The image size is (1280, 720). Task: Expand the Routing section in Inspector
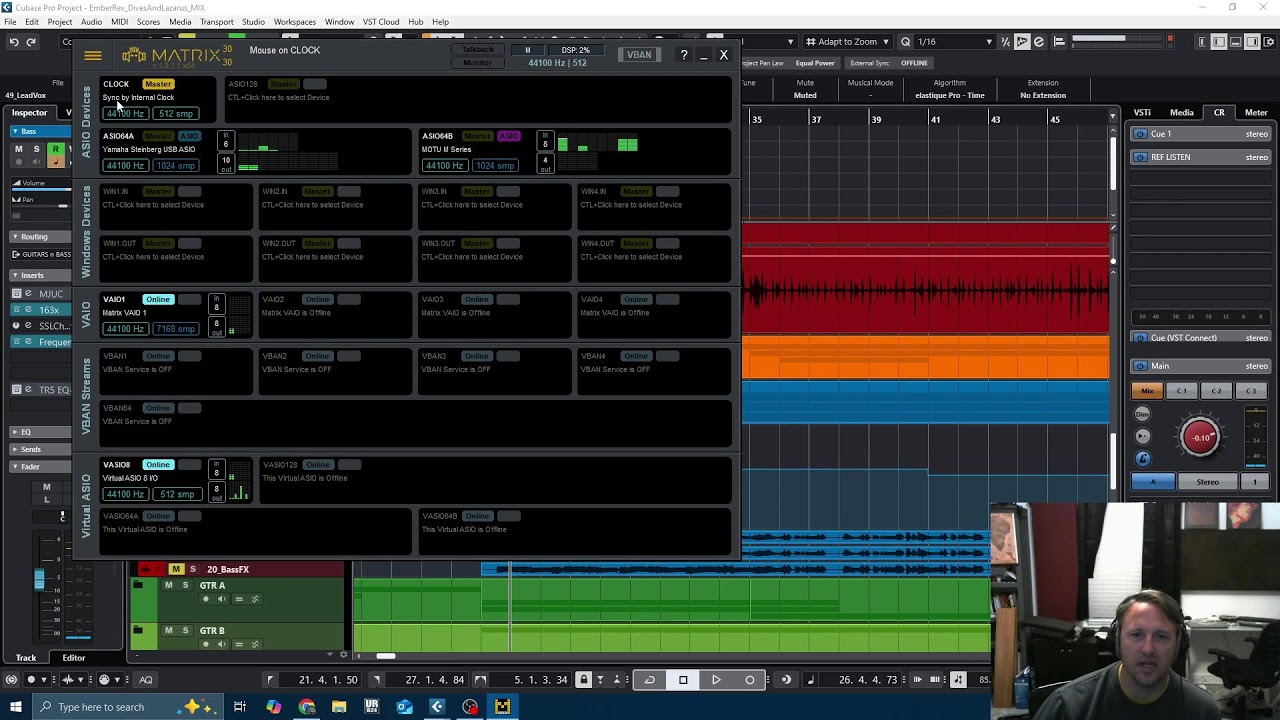point(40,237)
